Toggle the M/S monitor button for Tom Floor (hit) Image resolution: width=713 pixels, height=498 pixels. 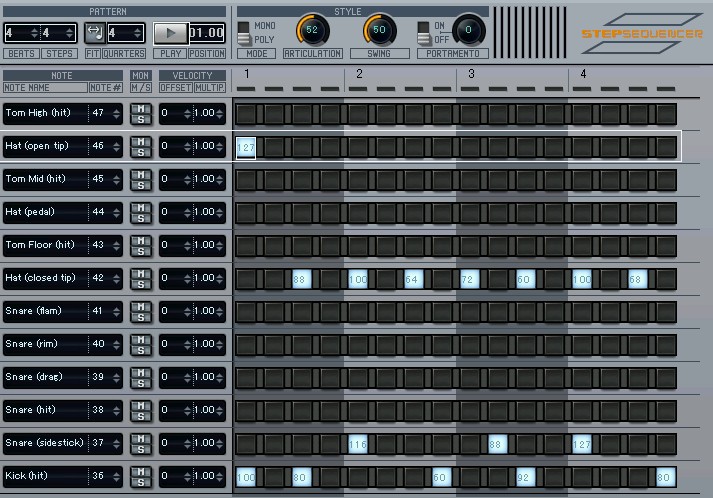point(141,246)
